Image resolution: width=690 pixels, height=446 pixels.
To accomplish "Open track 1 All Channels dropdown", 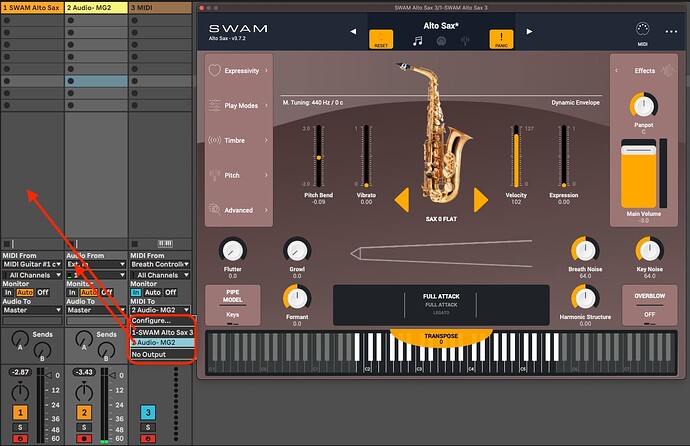I will [x=32, y=275].
